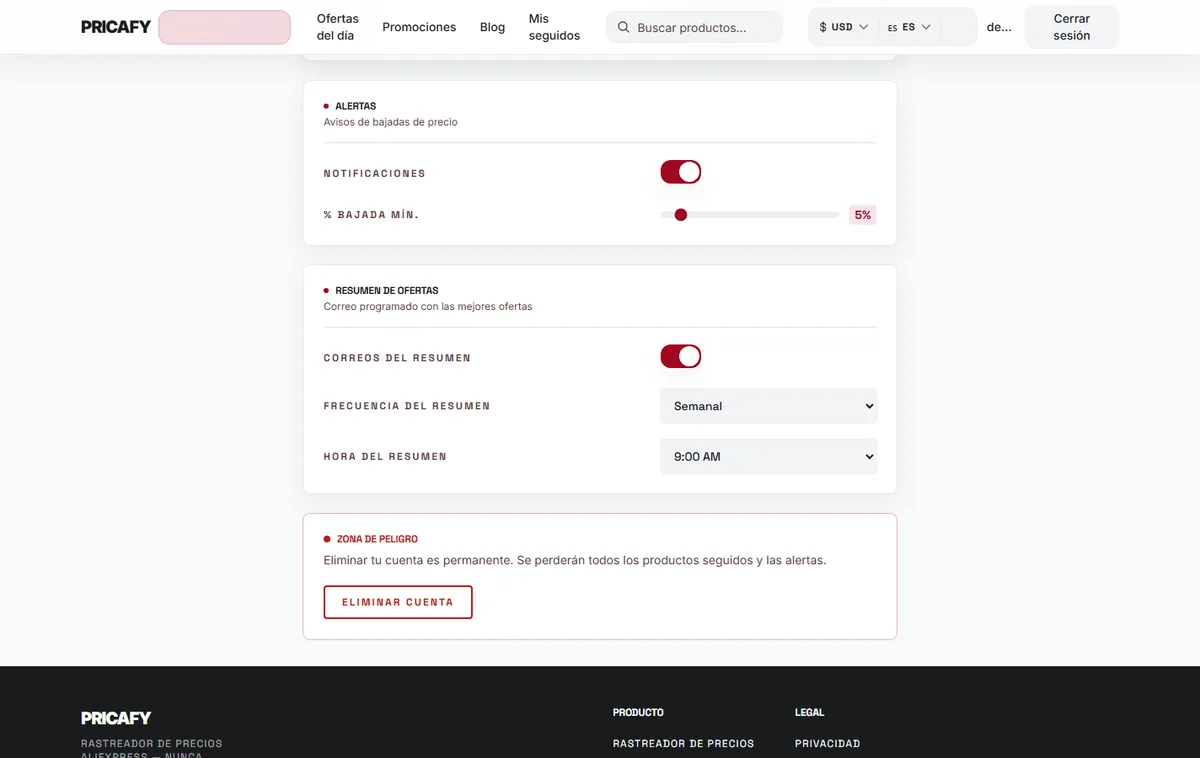Image resolution: width=1200 pixels, height=758 pixels.
Task: Click the PRICAFY logo in the header
Action: (x=116, y=27)
